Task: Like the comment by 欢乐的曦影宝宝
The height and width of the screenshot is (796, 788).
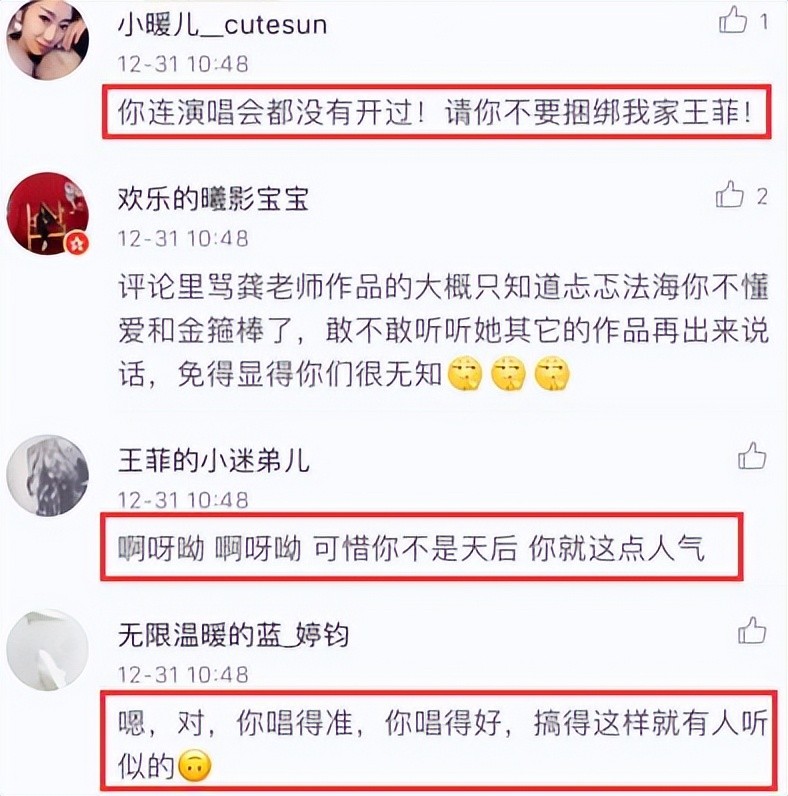Action: click(x=730, y=194)
